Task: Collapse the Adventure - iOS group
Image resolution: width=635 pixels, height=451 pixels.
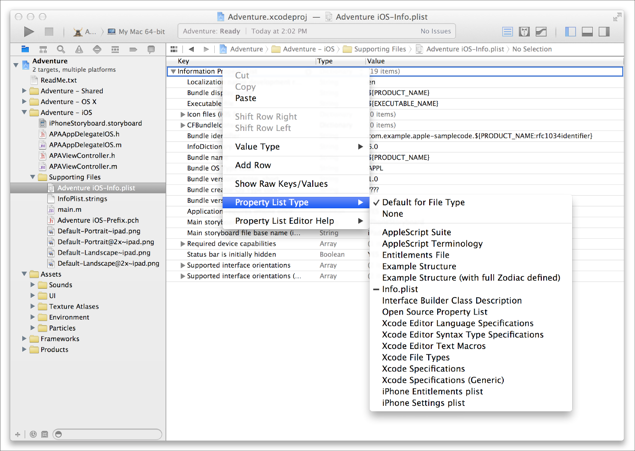Action: tap(24, 112)
